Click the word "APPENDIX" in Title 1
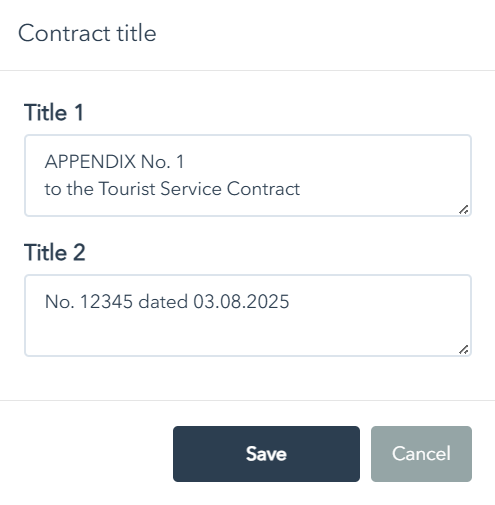 90,162
